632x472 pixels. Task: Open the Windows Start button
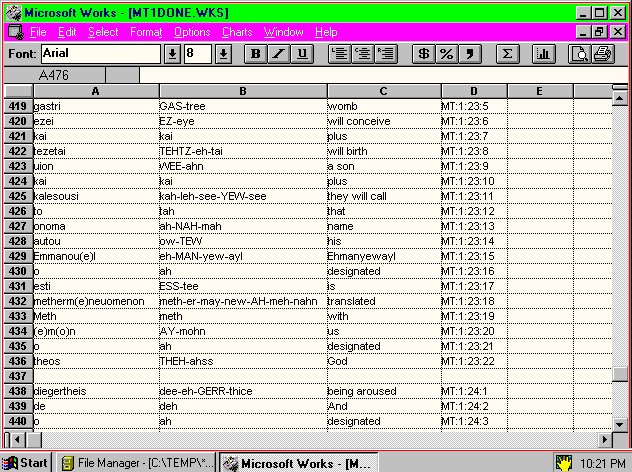(26, 463)
